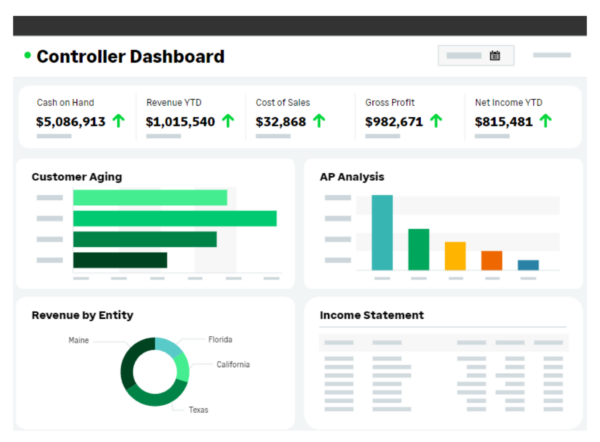Select the Revenue YTD value $1,015,540
600x442 pixels.
180,122
